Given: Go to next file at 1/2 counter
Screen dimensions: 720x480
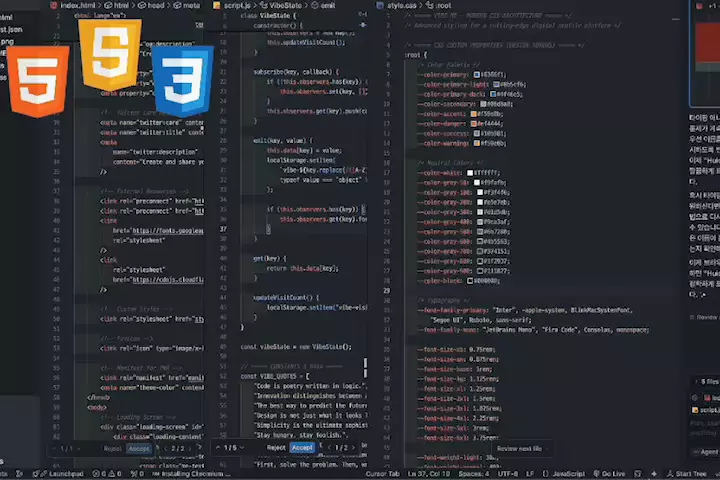Looking at the screenshot, I should click(x=353, y=447).
